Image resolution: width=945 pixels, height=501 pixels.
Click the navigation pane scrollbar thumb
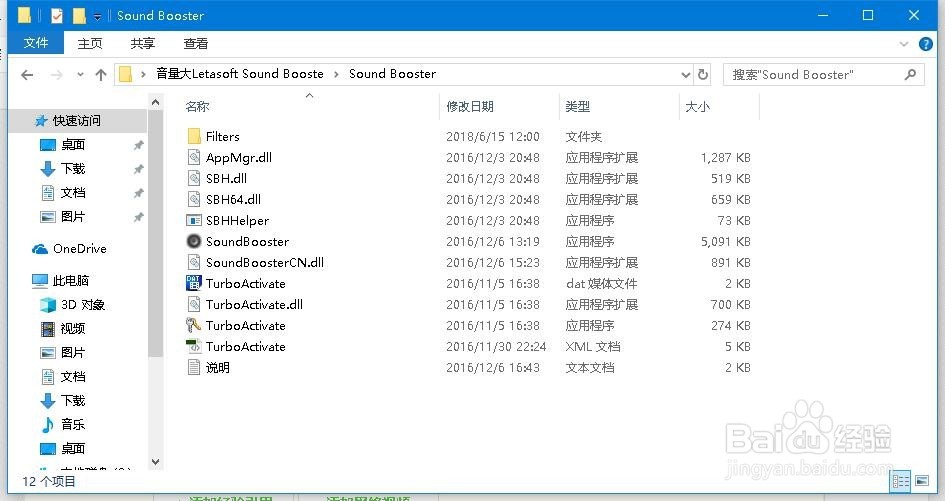point(155,232)
